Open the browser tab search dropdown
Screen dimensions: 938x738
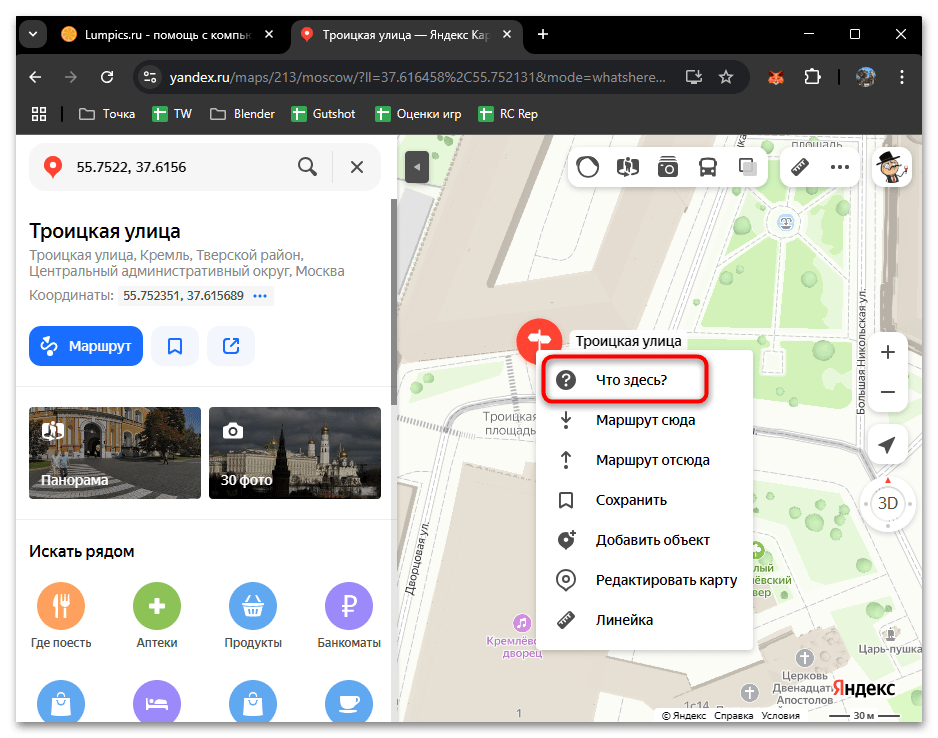tap(34, 34)
